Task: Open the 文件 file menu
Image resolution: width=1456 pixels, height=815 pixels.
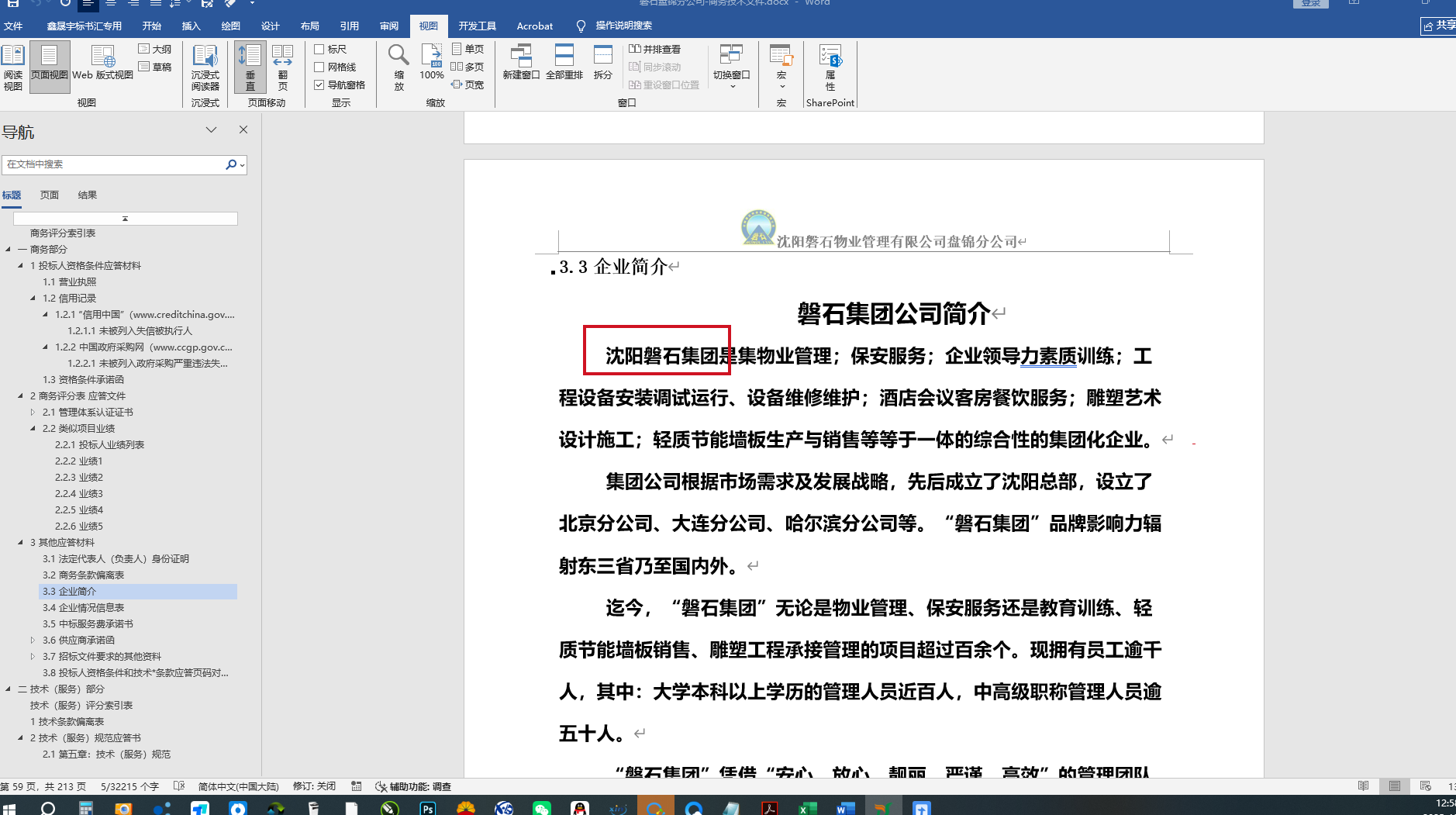Action: [13, 26]
